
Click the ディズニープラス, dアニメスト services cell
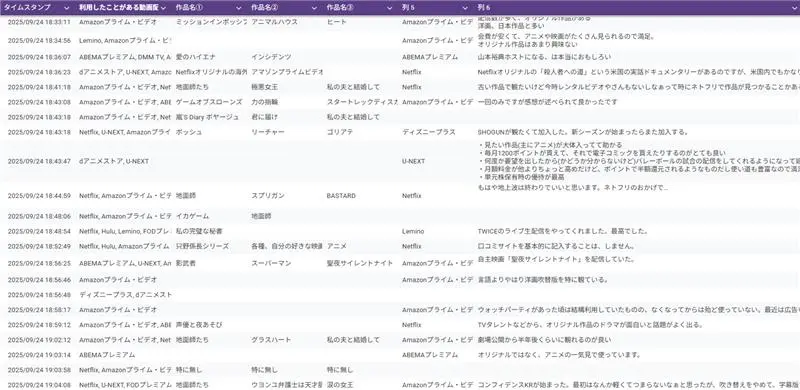pyautogui.click(x=126, y=295)
